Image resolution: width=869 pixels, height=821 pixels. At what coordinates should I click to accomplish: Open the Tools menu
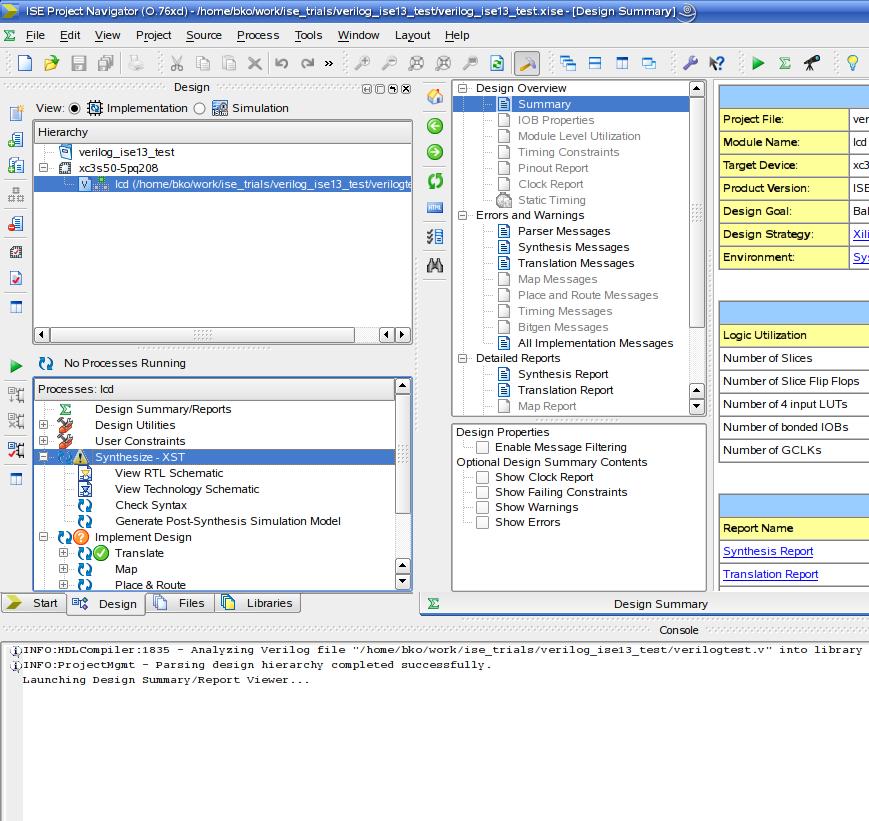coord(308,35)
